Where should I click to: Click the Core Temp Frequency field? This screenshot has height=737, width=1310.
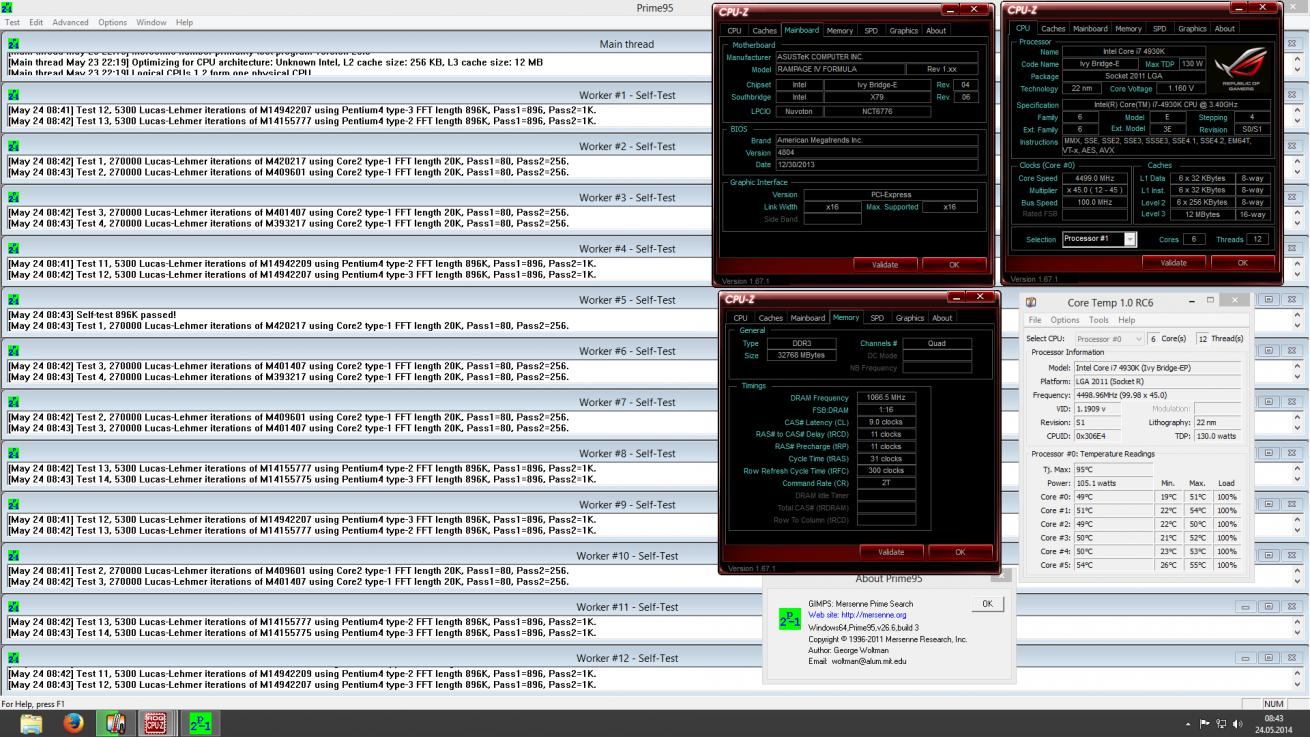[1158, 395]
